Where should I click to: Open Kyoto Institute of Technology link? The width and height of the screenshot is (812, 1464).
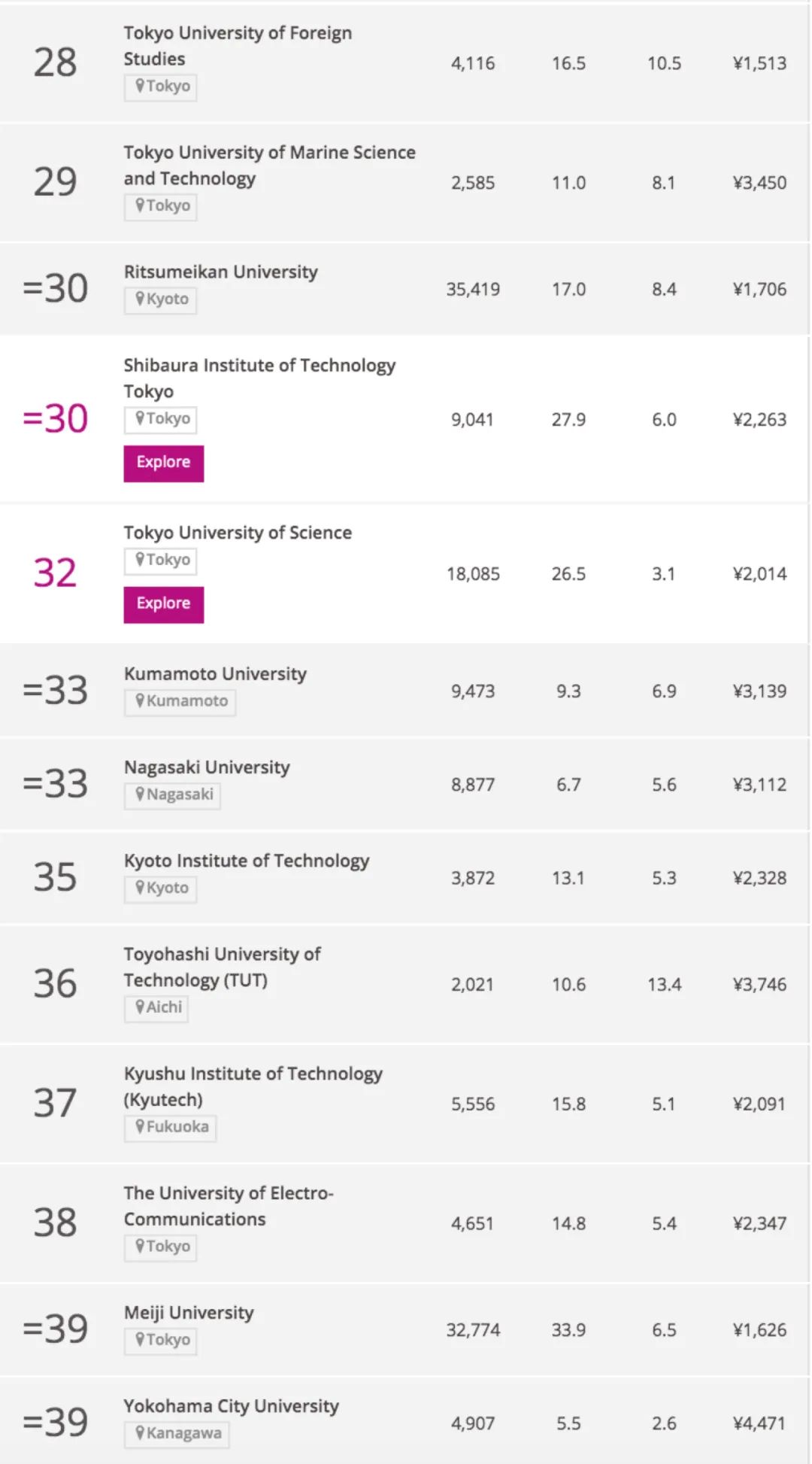(246, 860)
